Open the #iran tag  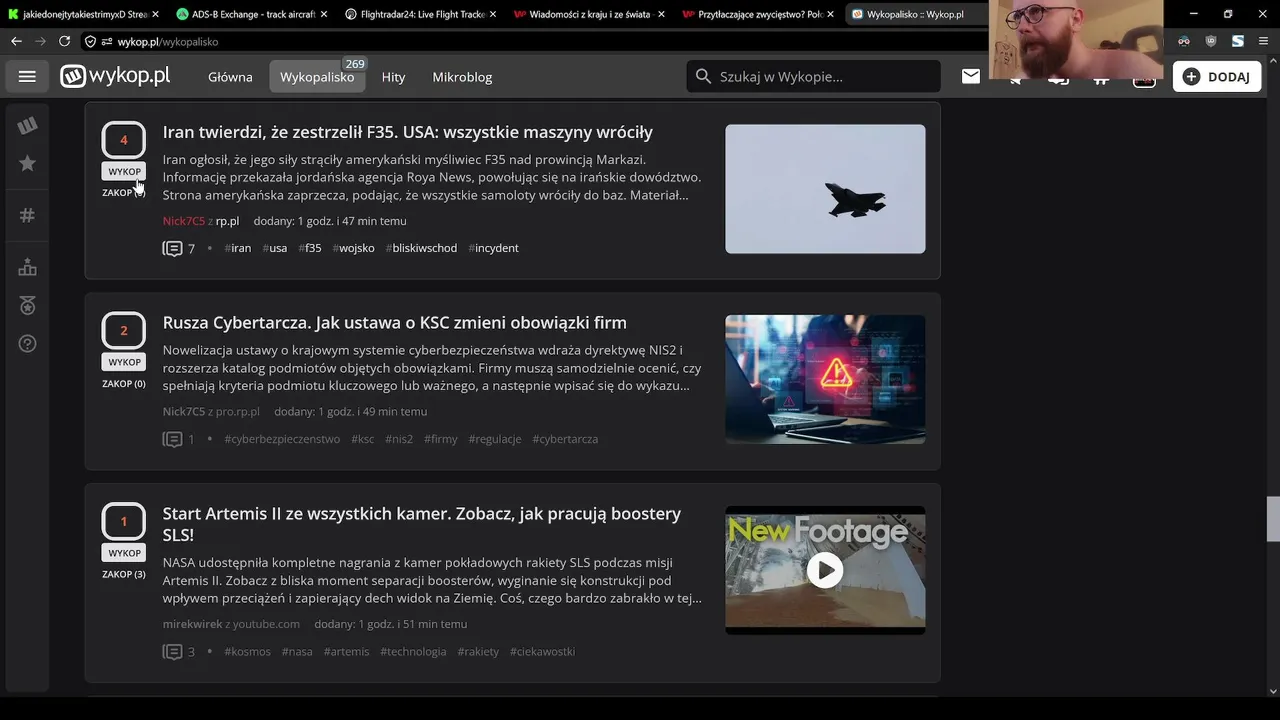(x=238, y=248)
